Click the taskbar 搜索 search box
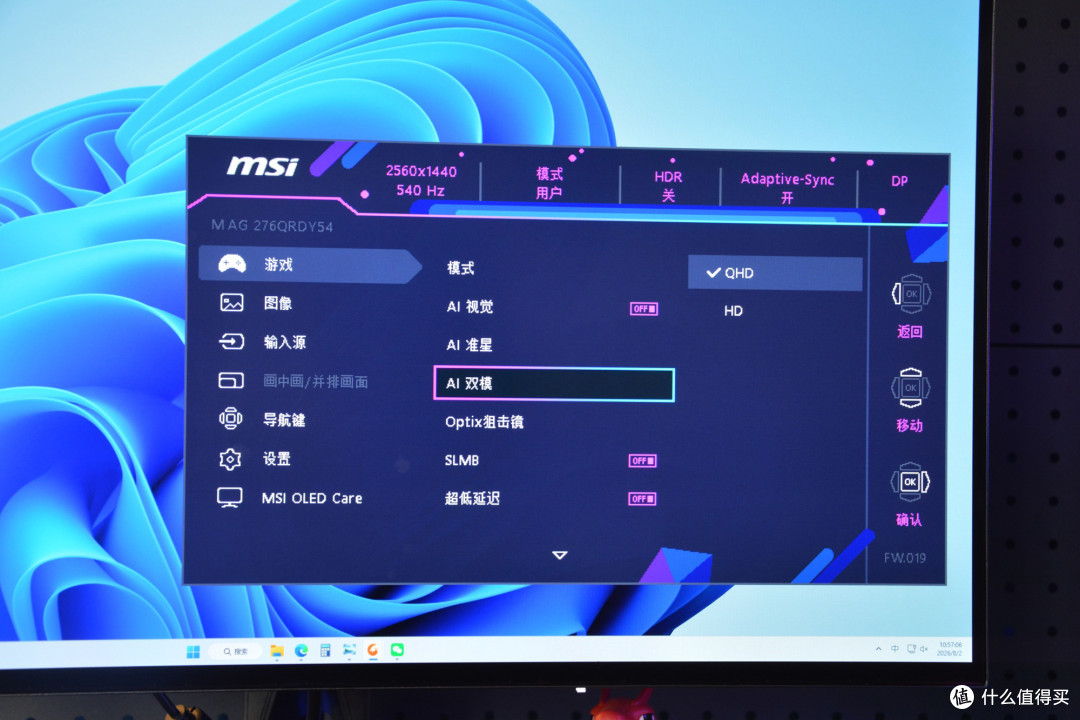This screenshot has width=1080, height=720. click(236, 651)
